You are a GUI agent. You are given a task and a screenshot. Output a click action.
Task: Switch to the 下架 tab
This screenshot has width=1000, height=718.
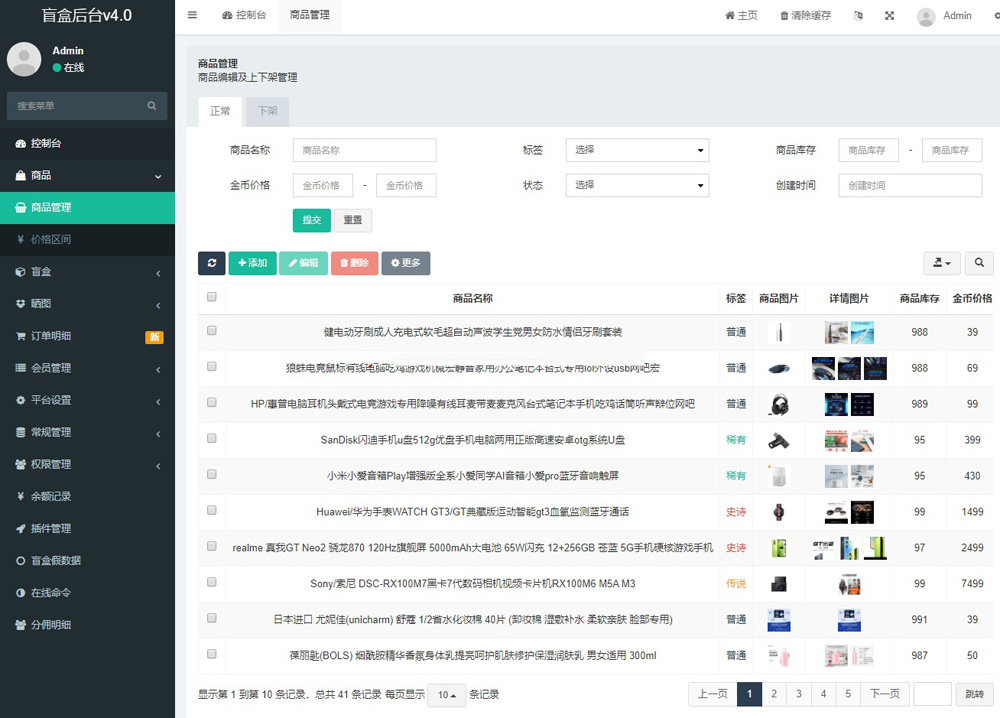[x=267, y=112]
